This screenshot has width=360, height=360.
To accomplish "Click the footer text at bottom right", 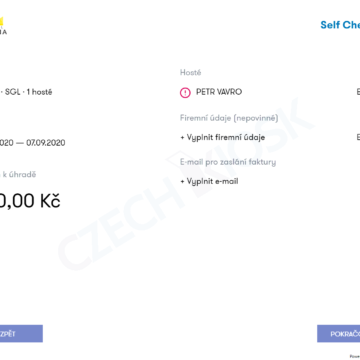I will 355,356.
